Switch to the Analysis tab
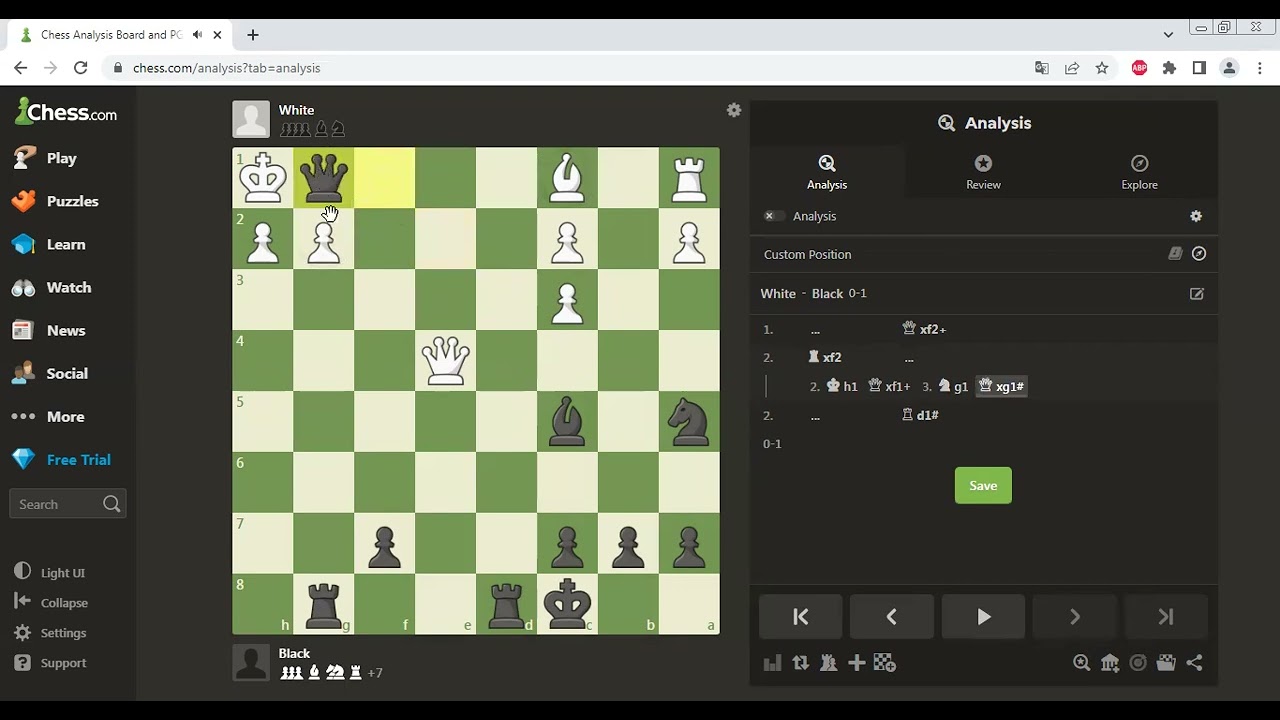 click(x=827, y=172)
